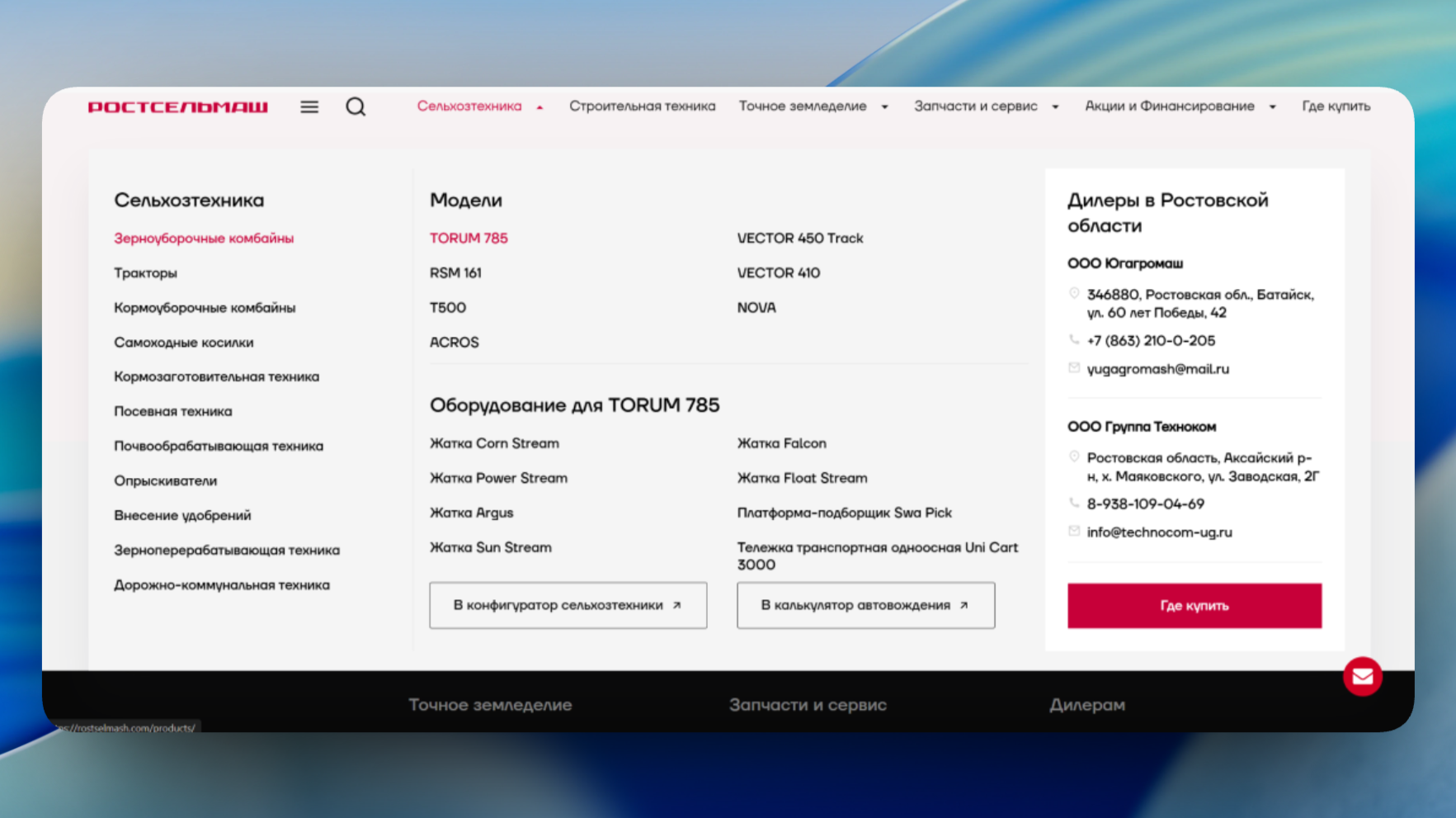1456x818 pixels.
Task: Click phone icon next to +7 (863) 210-0-205
Action: click(x=1074, y=340)
